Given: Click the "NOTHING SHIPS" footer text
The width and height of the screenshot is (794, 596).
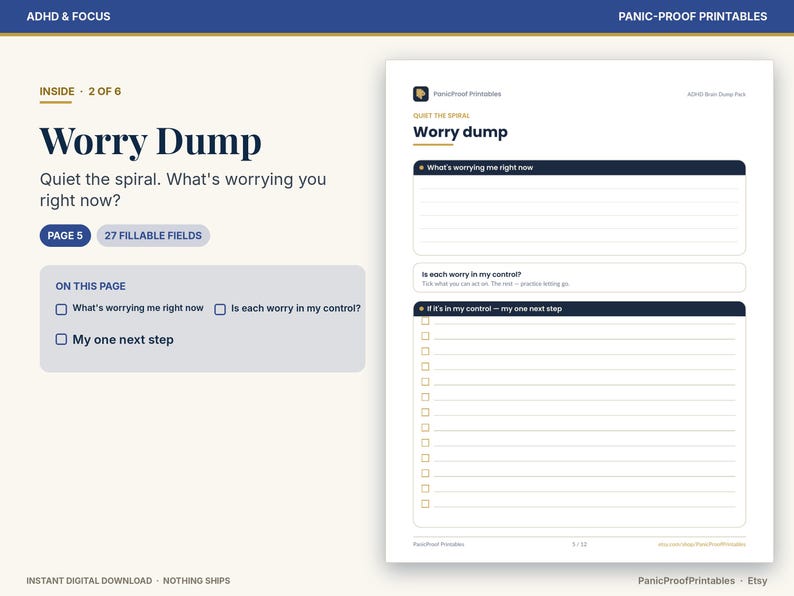Looking at the screenshot, I should (x=196, y=581).
